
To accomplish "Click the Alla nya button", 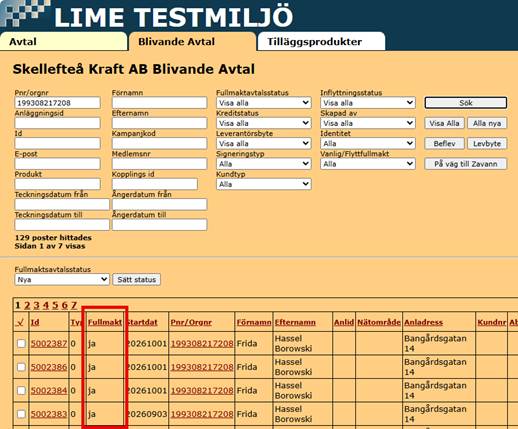I will (x=487, y=123).
